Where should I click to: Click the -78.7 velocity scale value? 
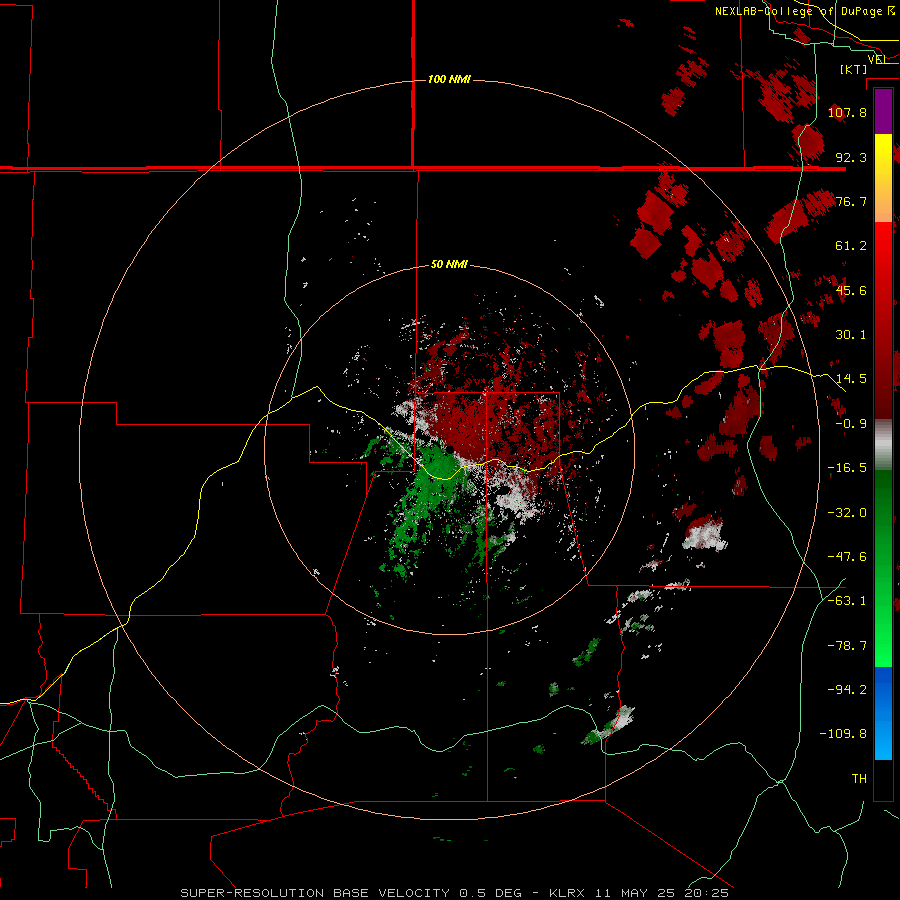(847, 646)
